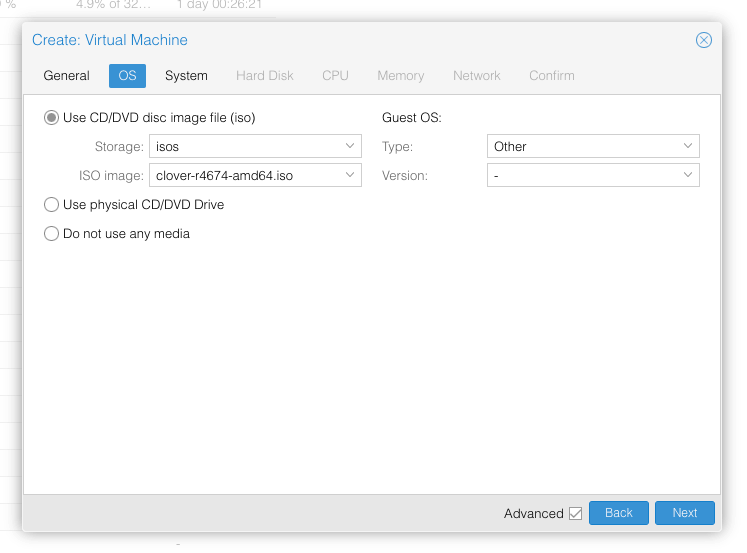
Task: Switch to the System tab
Action: point(186,76)
